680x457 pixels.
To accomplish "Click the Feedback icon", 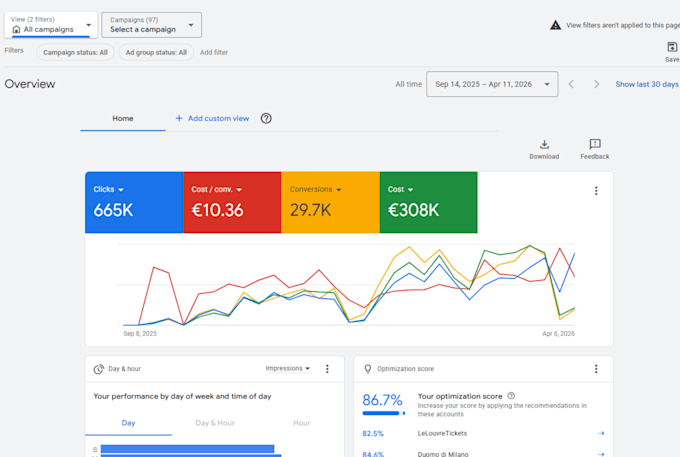I will (595, 144).
